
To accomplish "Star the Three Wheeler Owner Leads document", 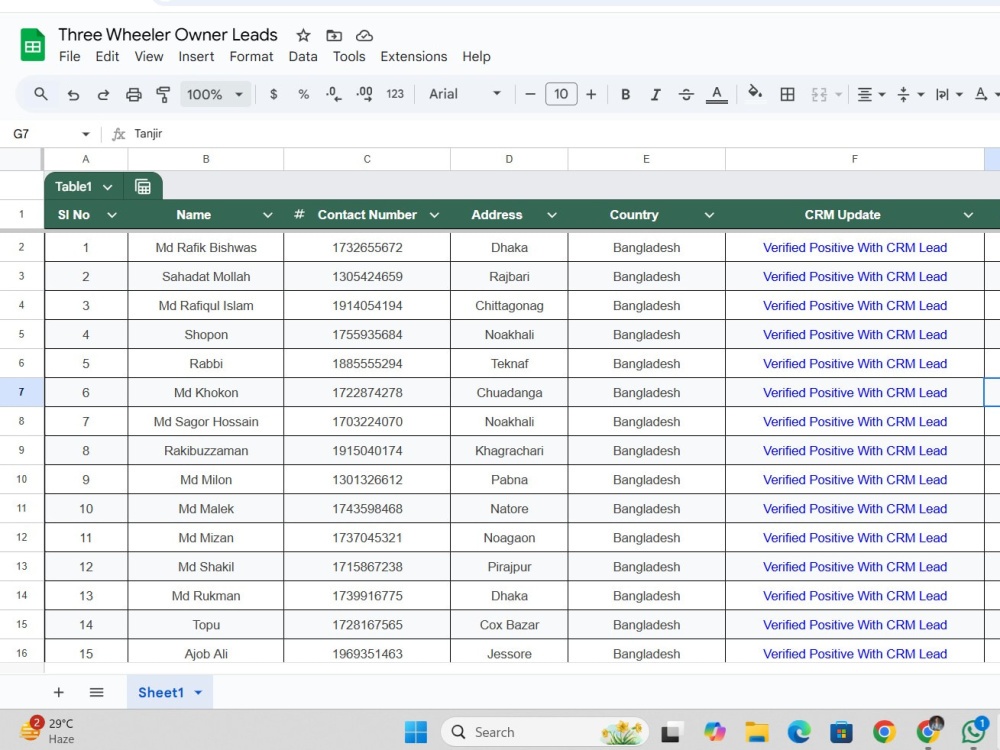I will point(304,36).
